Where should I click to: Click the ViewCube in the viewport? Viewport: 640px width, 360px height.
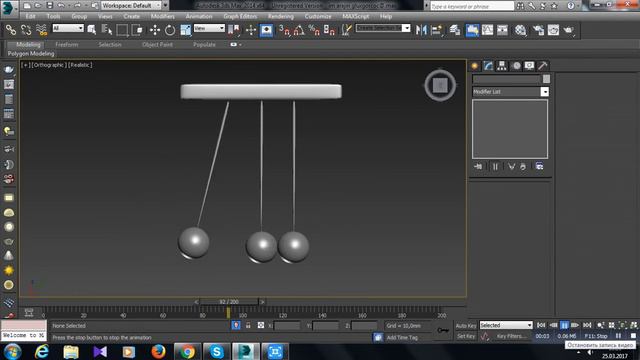click(x=440, y=86)
